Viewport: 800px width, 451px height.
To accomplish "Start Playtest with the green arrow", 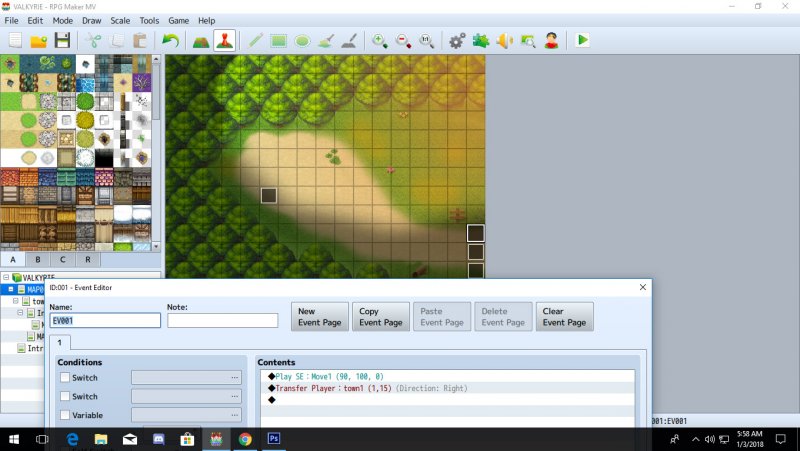I will pyautogui.click(x=582, y=40).
